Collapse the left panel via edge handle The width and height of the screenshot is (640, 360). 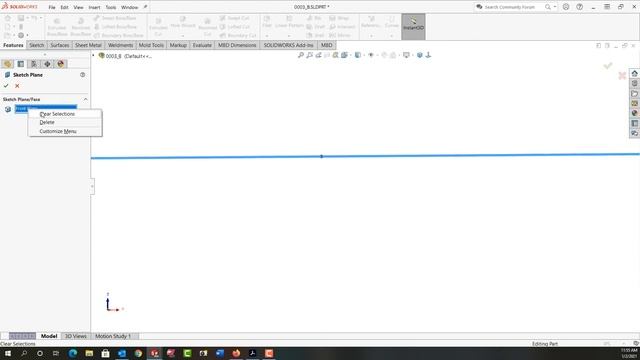92,186
